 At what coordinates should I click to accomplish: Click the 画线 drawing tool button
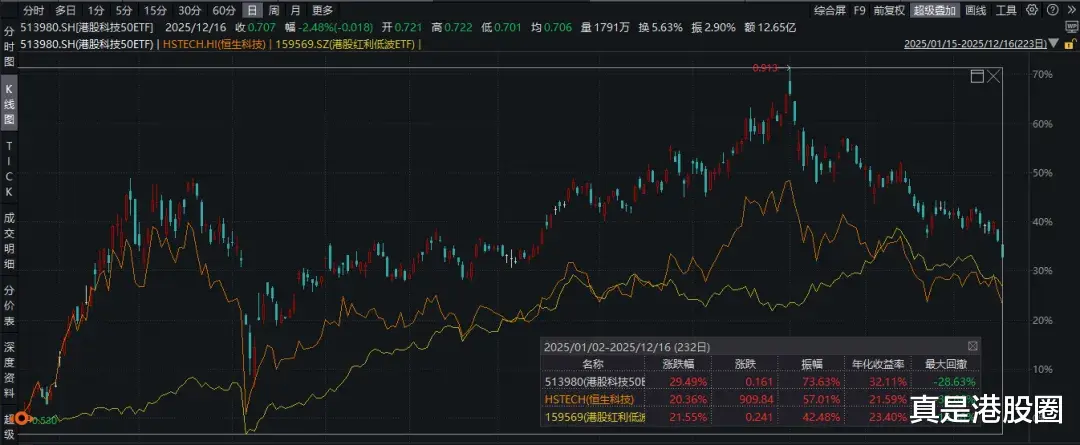click(x=975, y=10)
